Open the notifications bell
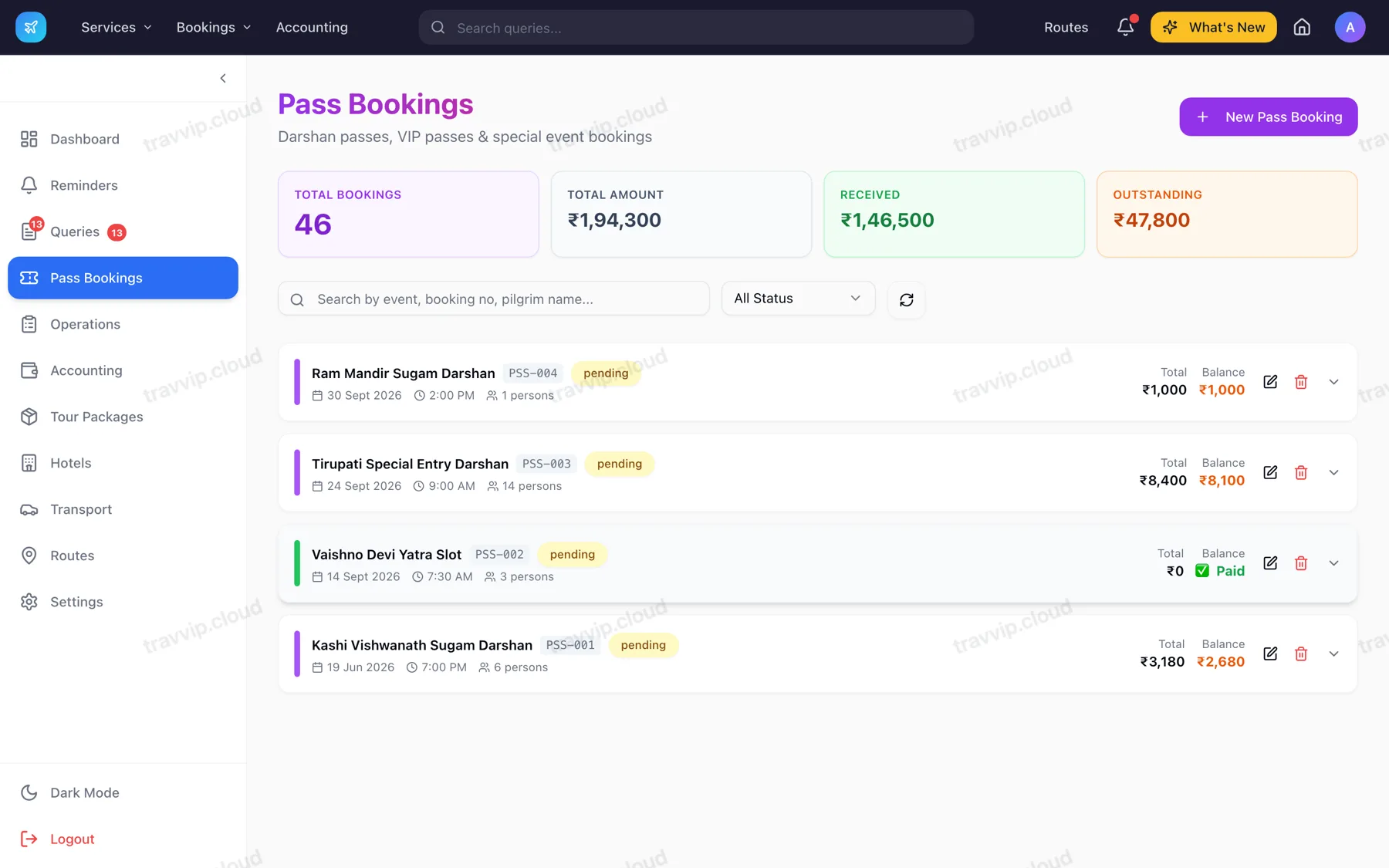Image resolution: width=1389 pixels, height=868 pixels. (x=1126, y=27)
